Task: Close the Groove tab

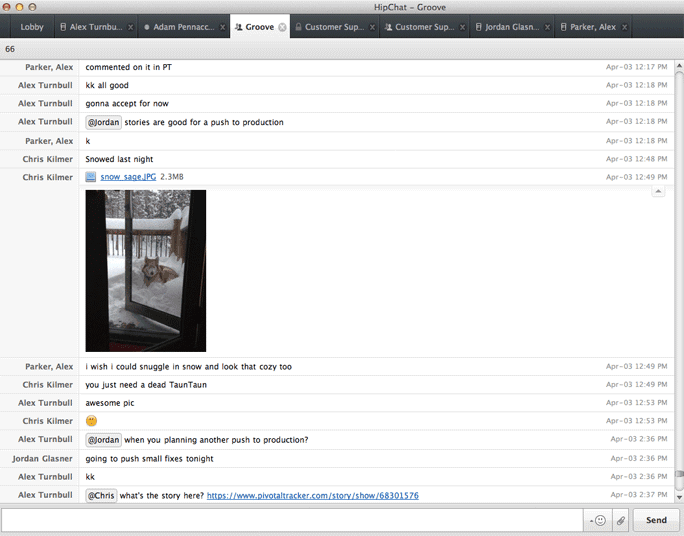Action: (x=283, y=27)
